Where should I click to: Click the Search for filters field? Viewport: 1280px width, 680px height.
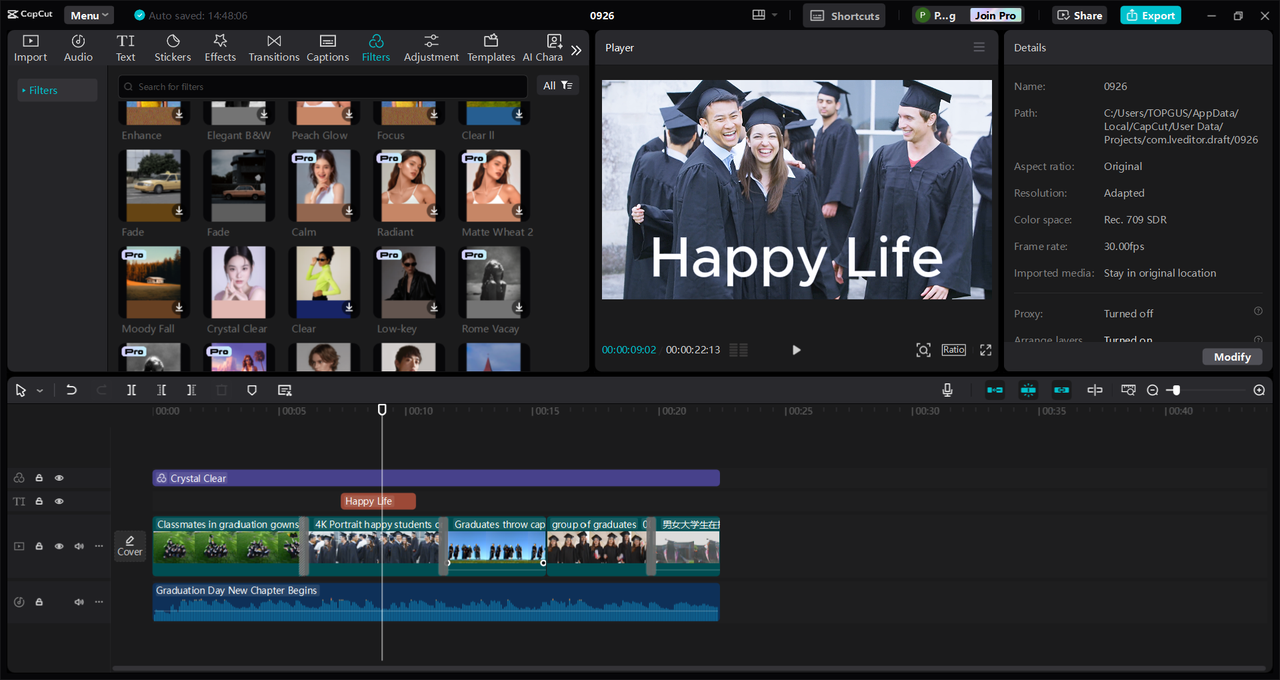[322, 87]
